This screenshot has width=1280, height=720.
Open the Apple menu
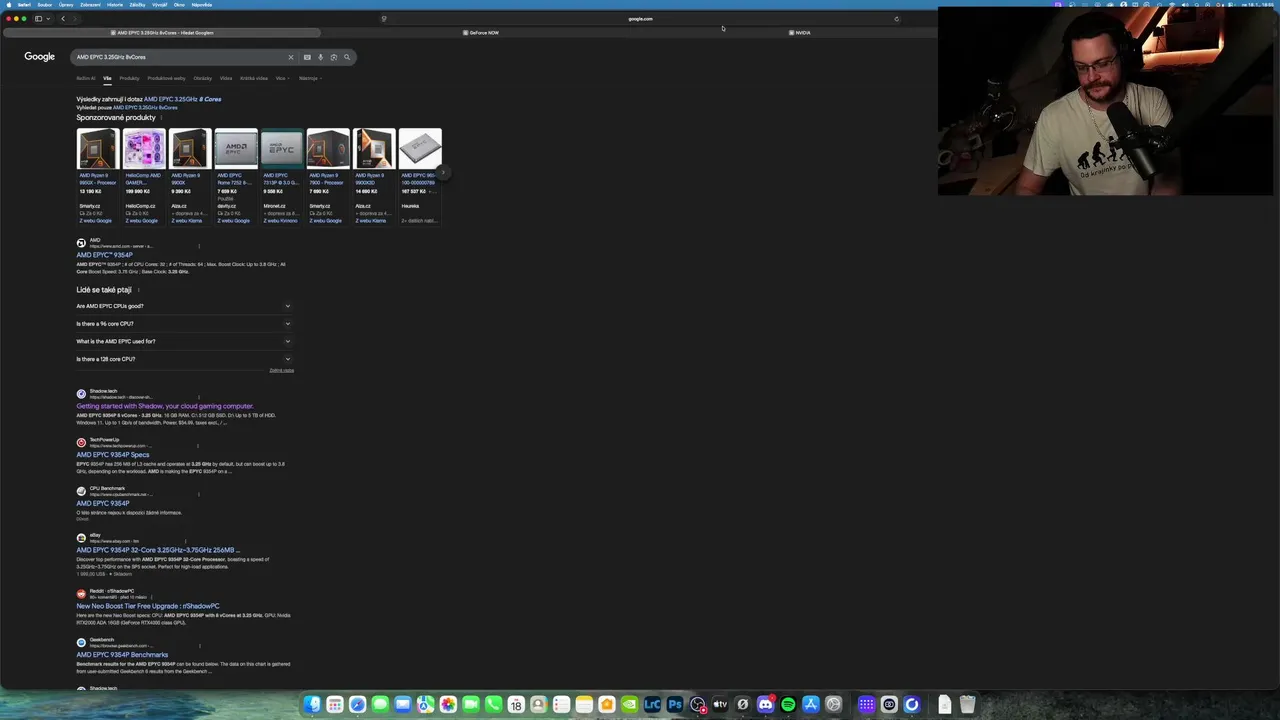[x=8, y=4]
